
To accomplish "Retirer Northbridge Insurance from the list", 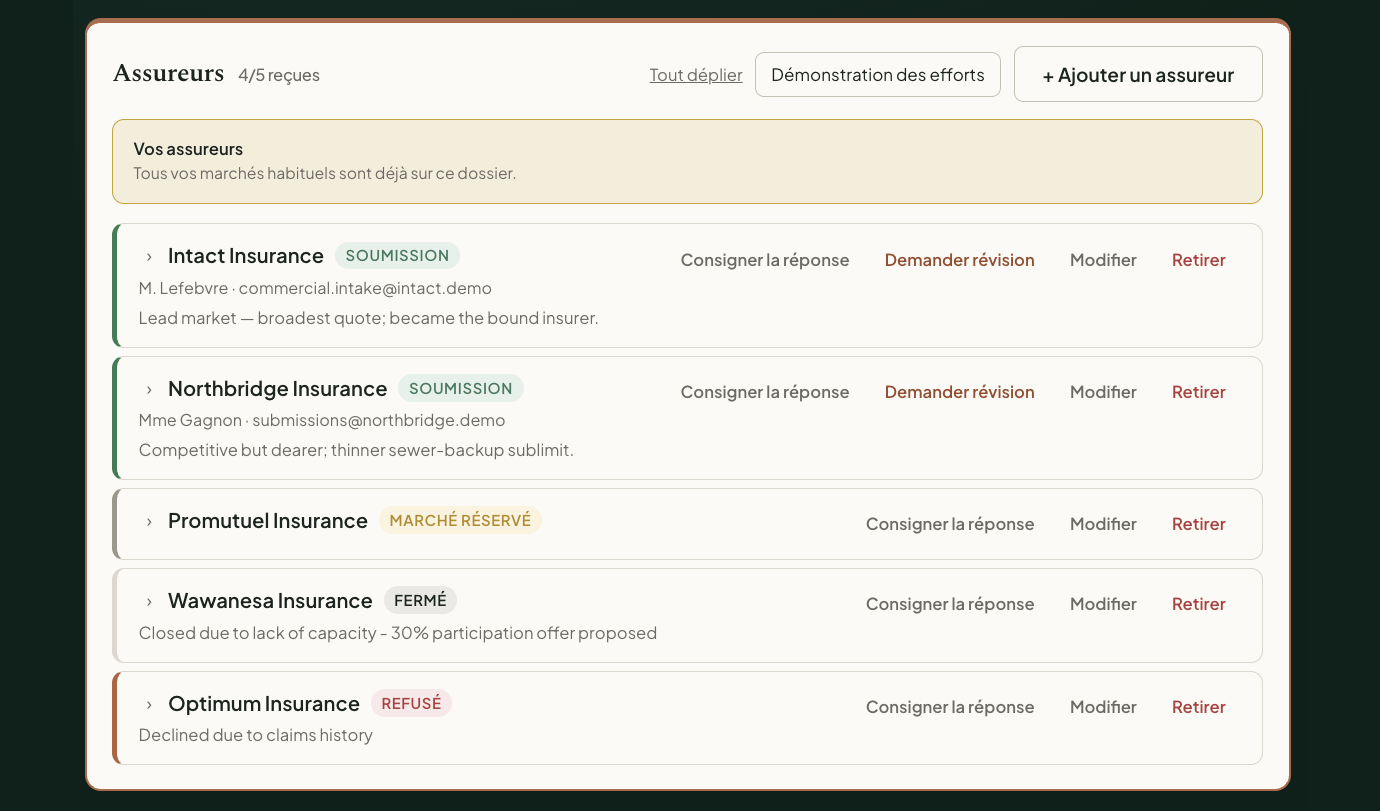I will tap(1199, 392).
